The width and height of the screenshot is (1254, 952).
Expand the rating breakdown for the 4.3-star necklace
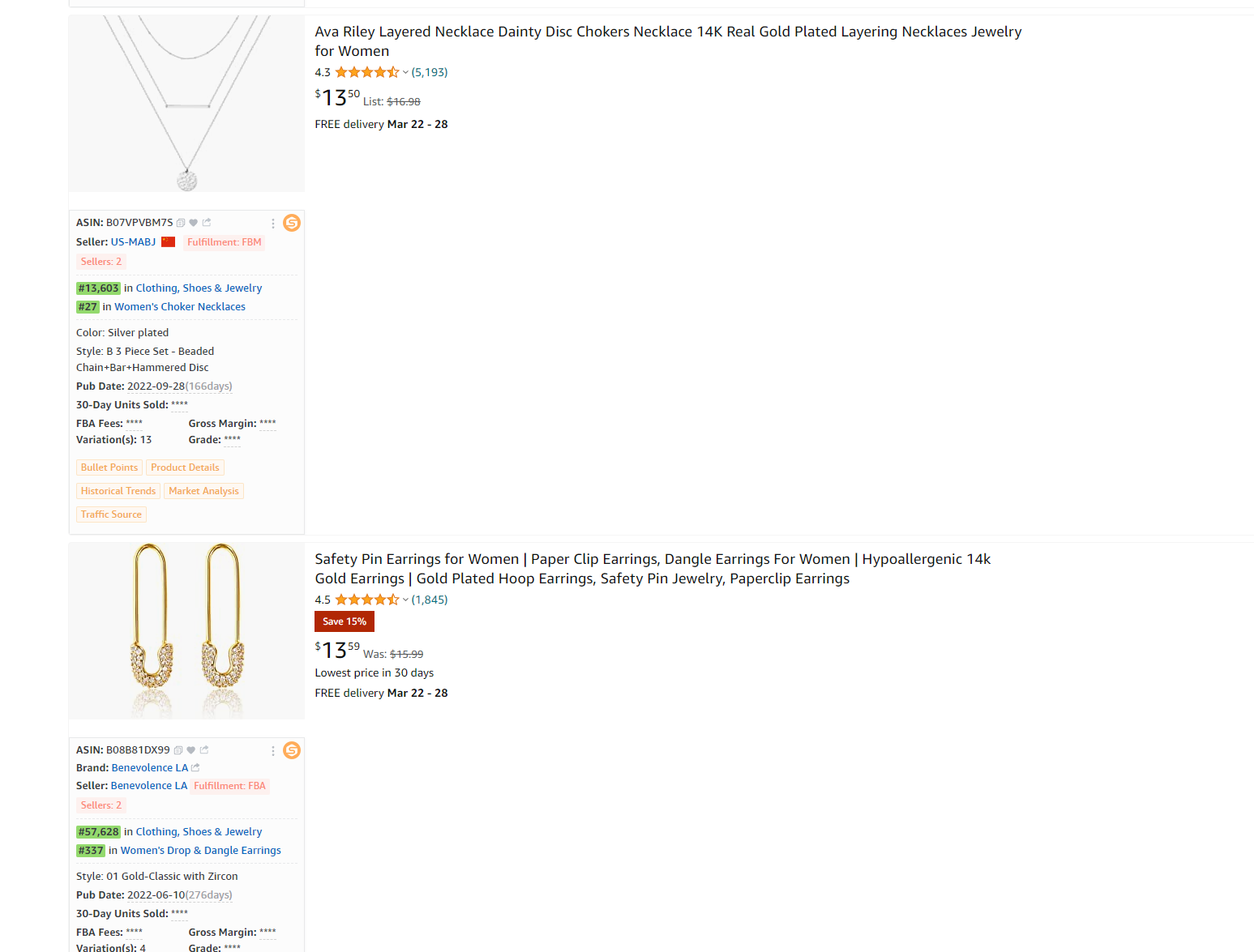(405, 73)
